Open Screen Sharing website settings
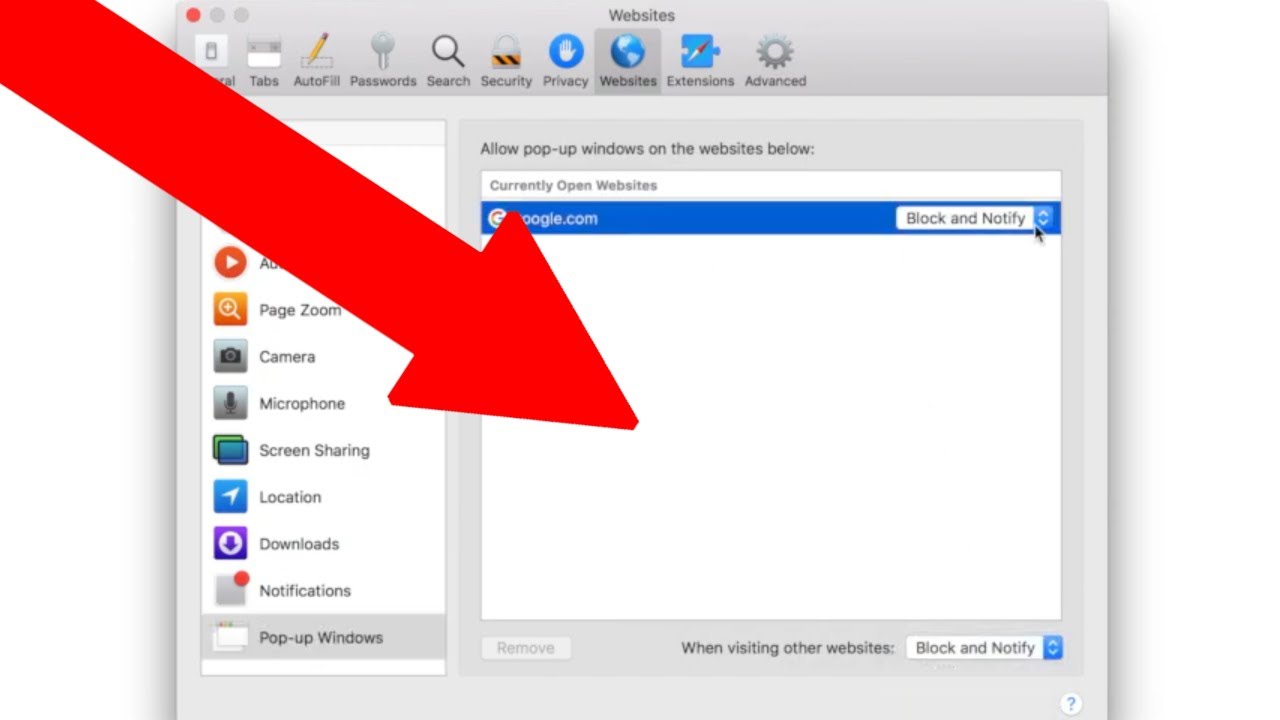 313,450
